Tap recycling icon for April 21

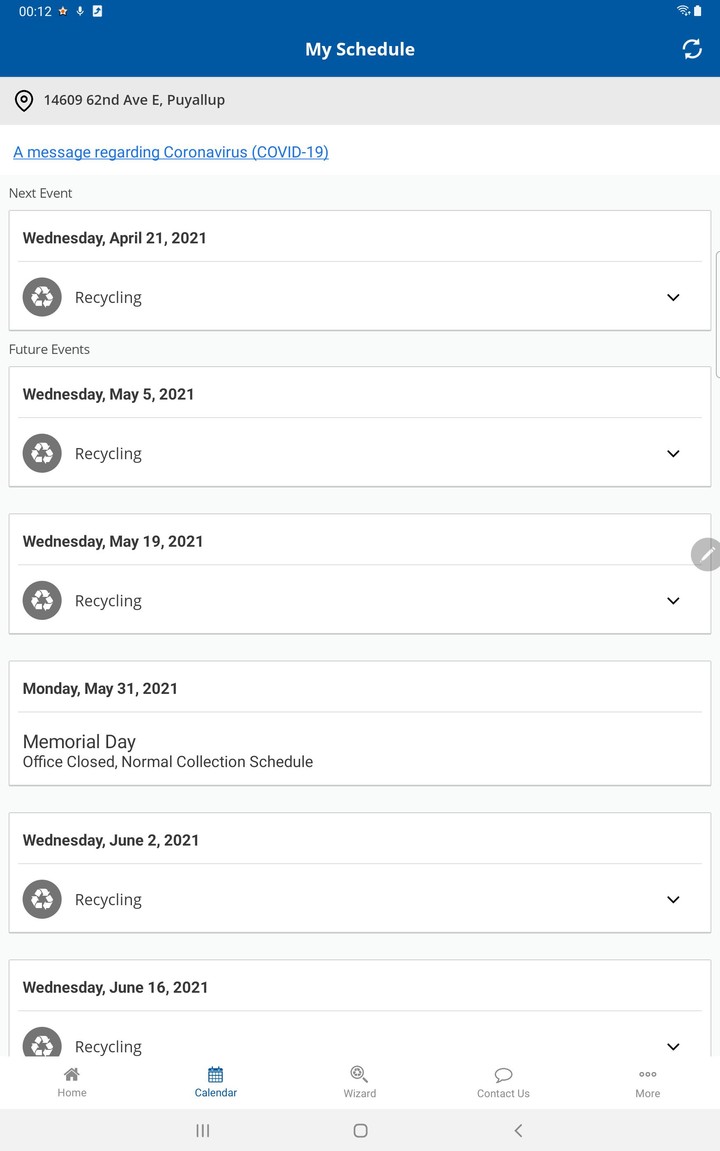pyautogui.click(x=42, y=297)
